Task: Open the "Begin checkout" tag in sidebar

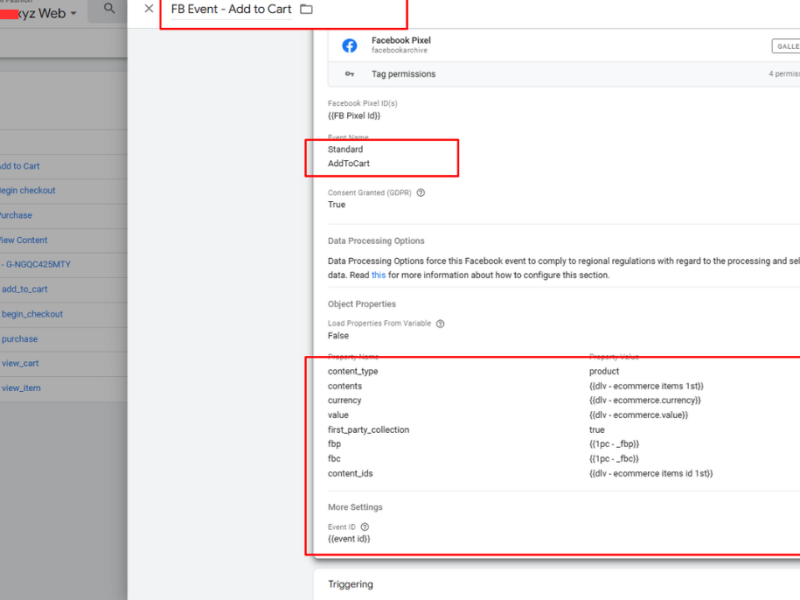Action: click(x=28, y=190)
